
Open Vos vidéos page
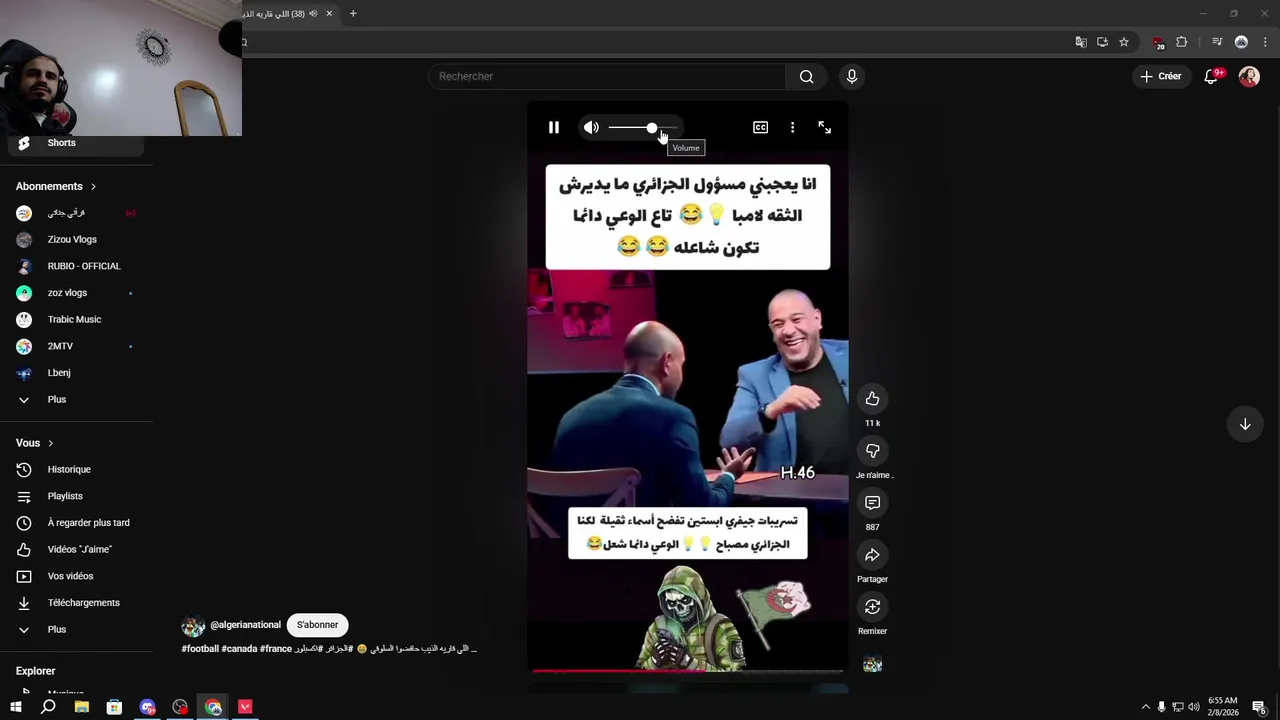76,576
